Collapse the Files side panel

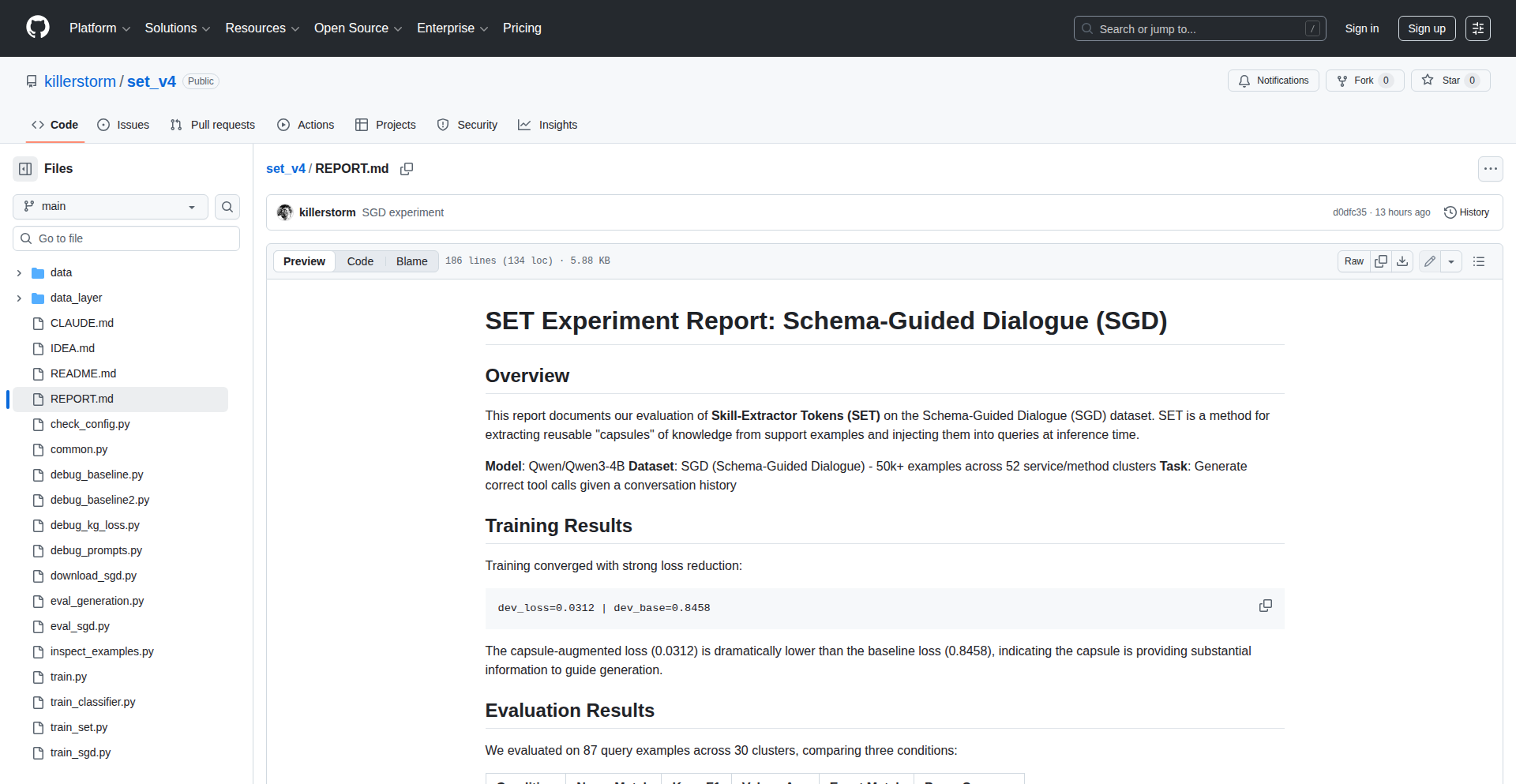click(25, 169)
